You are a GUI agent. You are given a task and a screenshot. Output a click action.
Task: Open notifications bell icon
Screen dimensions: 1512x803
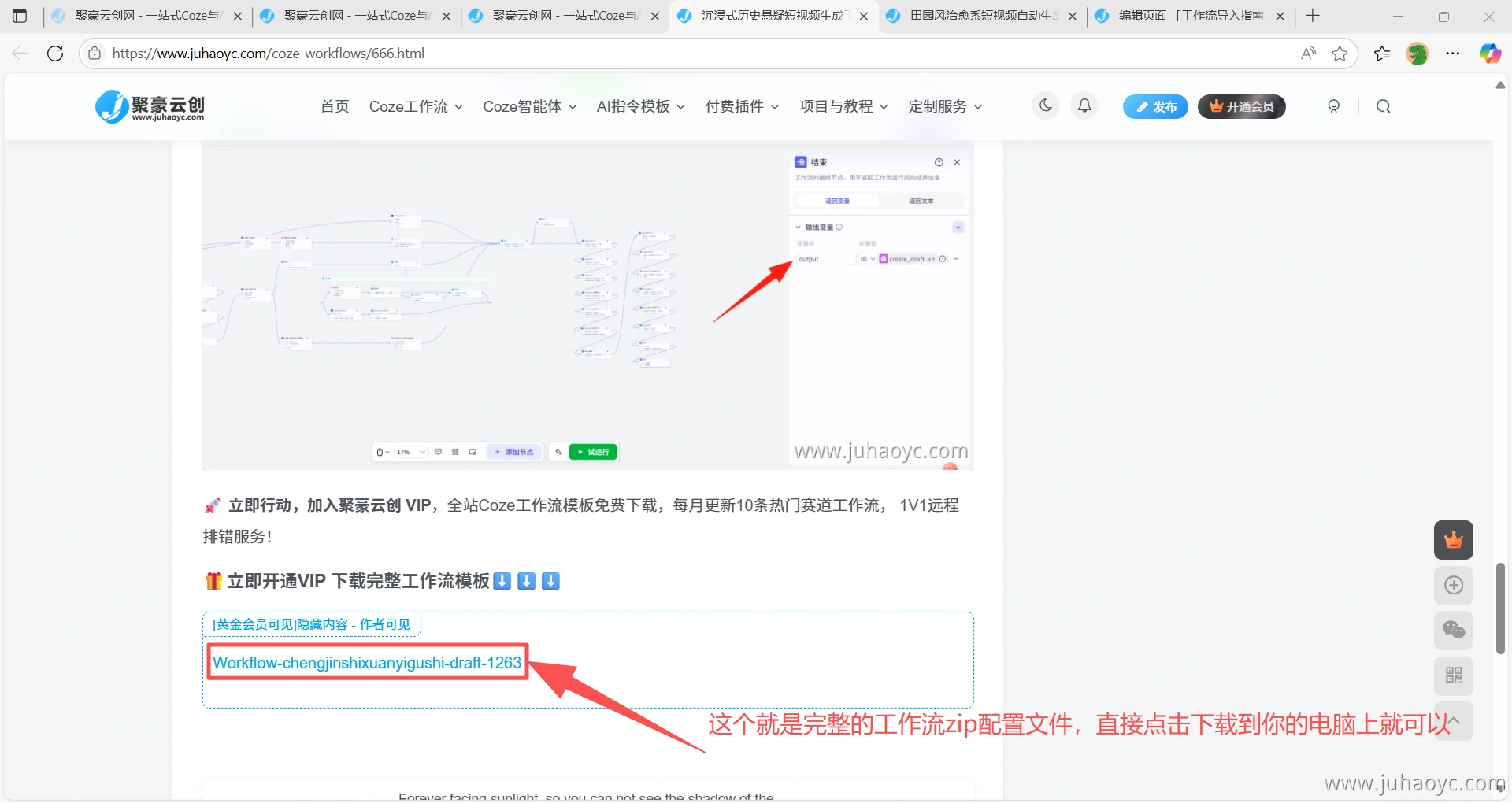[x=1084, y=105]
